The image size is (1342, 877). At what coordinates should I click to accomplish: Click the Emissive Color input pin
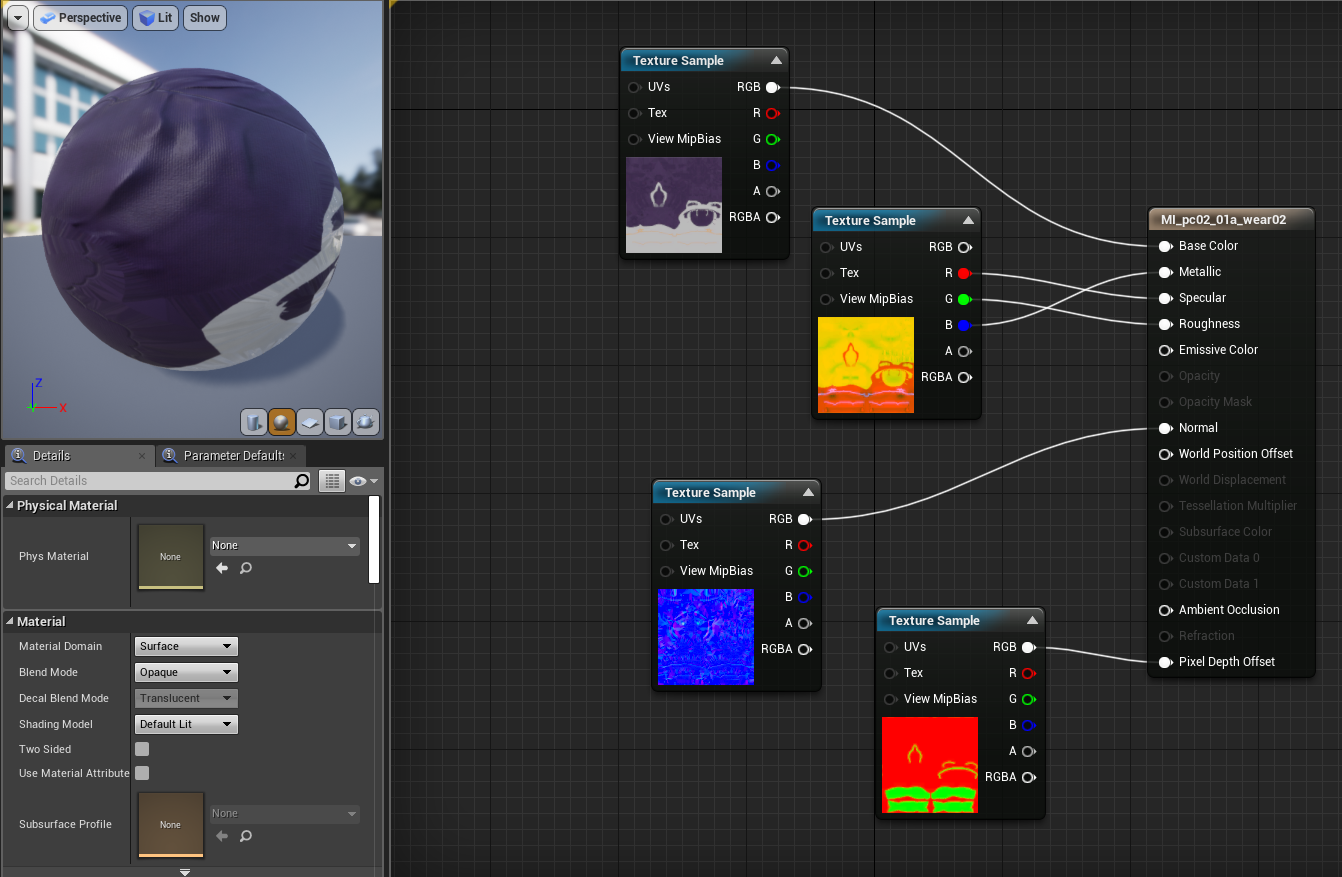[1165, 350]
